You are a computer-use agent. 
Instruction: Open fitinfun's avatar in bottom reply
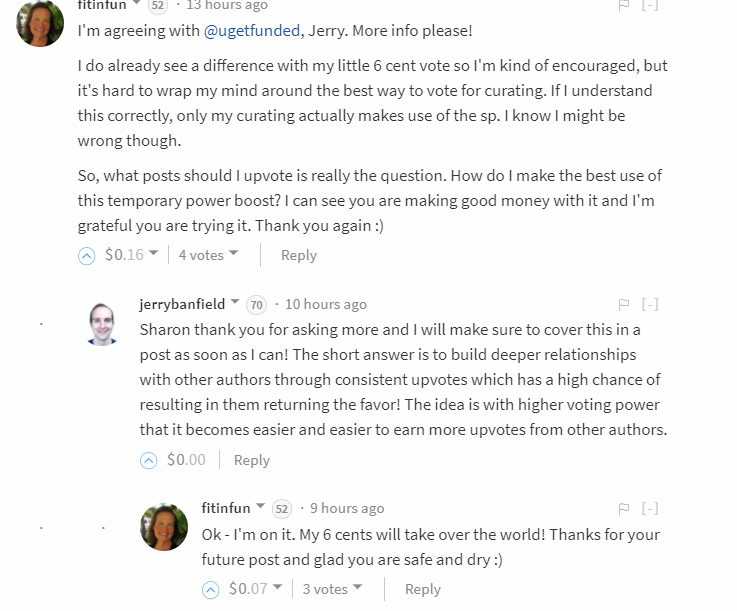[164, 527]
